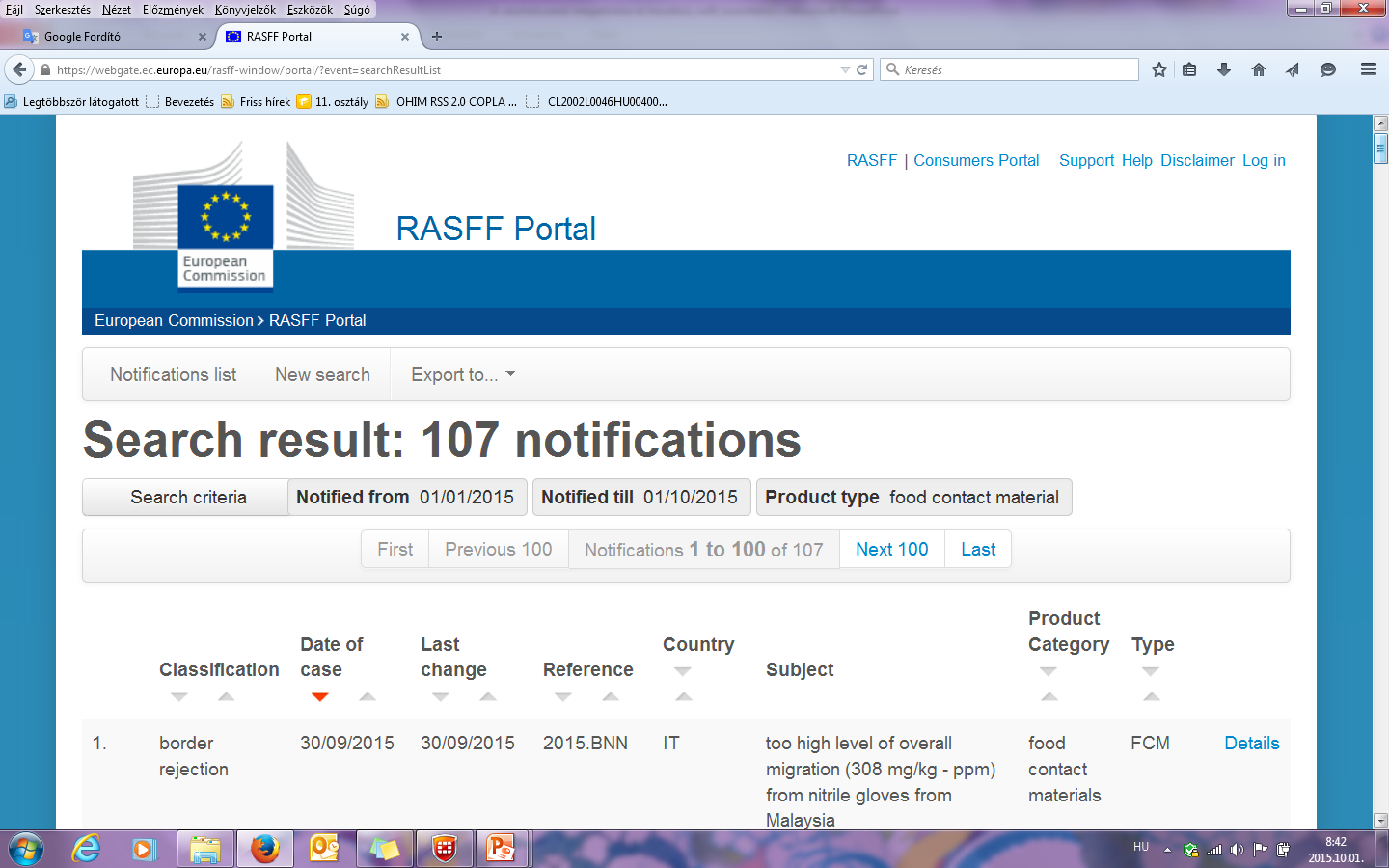Open the Firefox hamburger menu

pyautogui.click(x=1368, y=69)
